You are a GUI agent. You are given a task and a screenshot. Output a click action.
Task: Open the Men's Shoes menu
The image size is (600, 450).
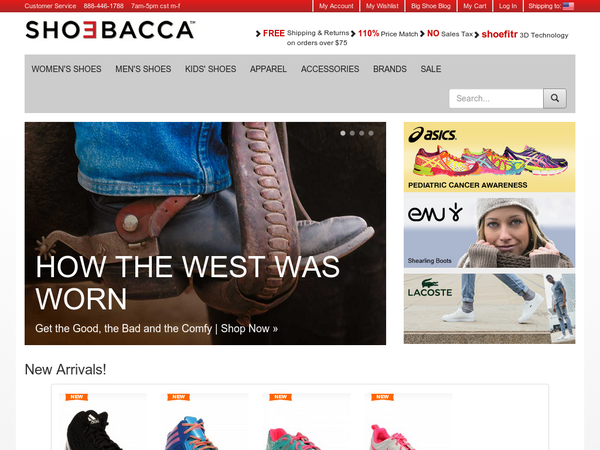click(x=143, y=69)
